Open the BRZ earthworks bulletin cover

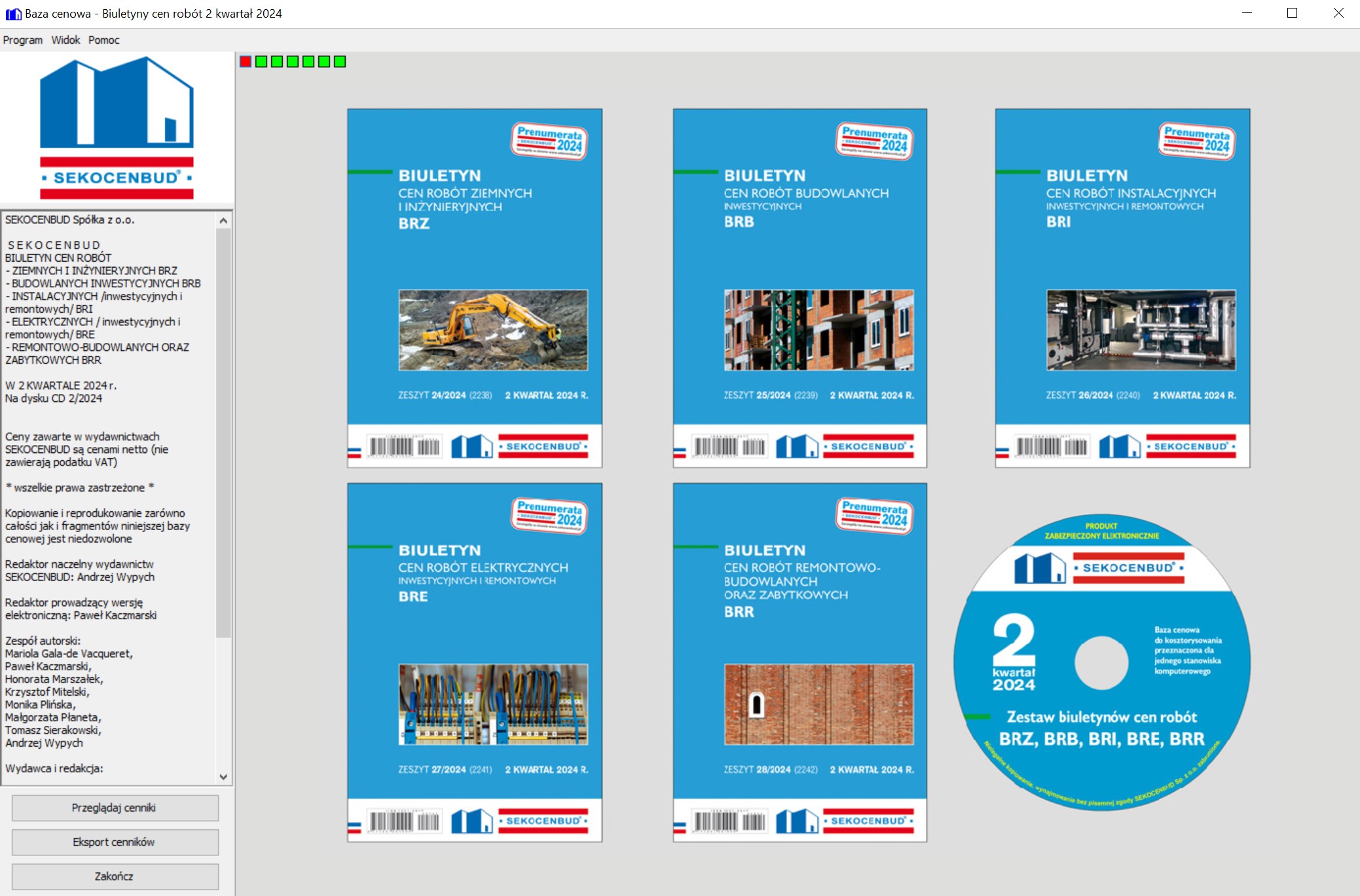(475, 288)
